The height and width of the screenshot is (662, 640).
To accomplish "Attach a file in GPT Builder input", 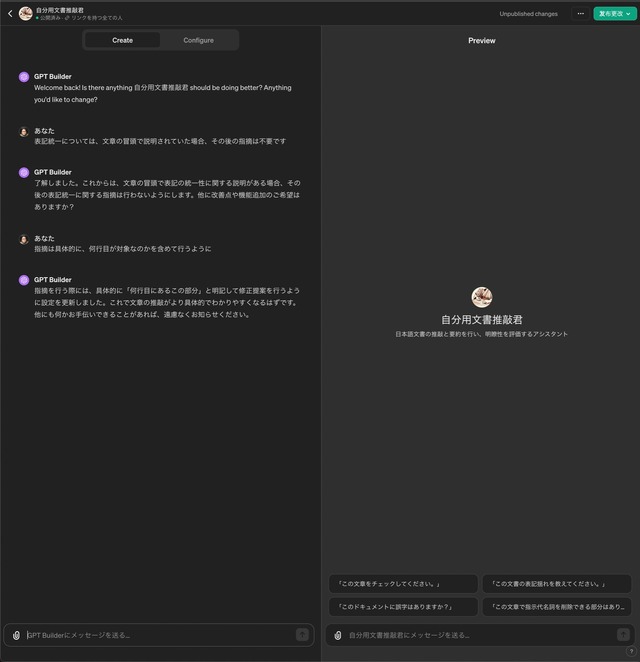I will click(16, 635).
